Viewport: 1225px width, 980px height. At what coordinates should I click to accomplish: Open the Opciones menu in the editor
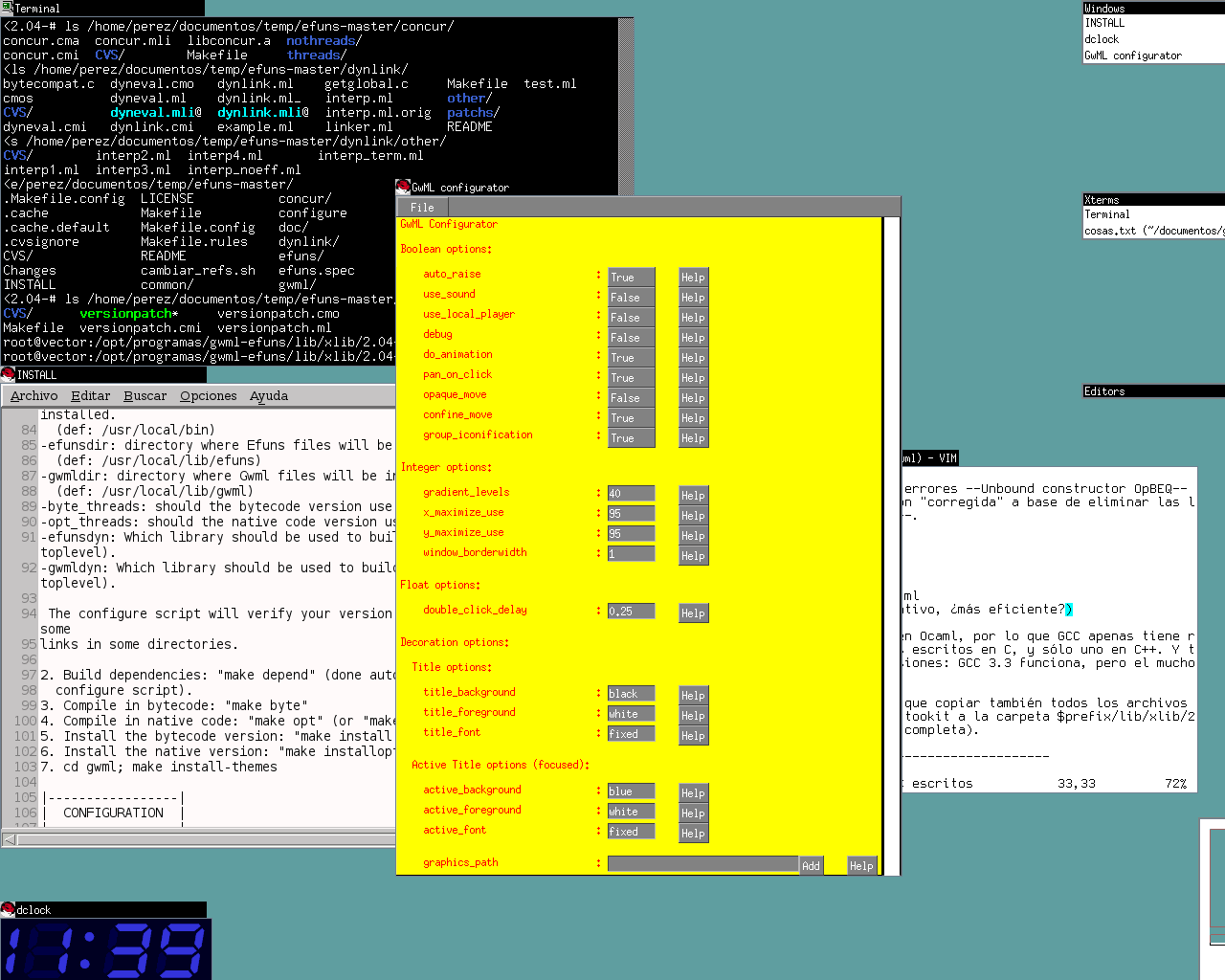coord(208,396)
